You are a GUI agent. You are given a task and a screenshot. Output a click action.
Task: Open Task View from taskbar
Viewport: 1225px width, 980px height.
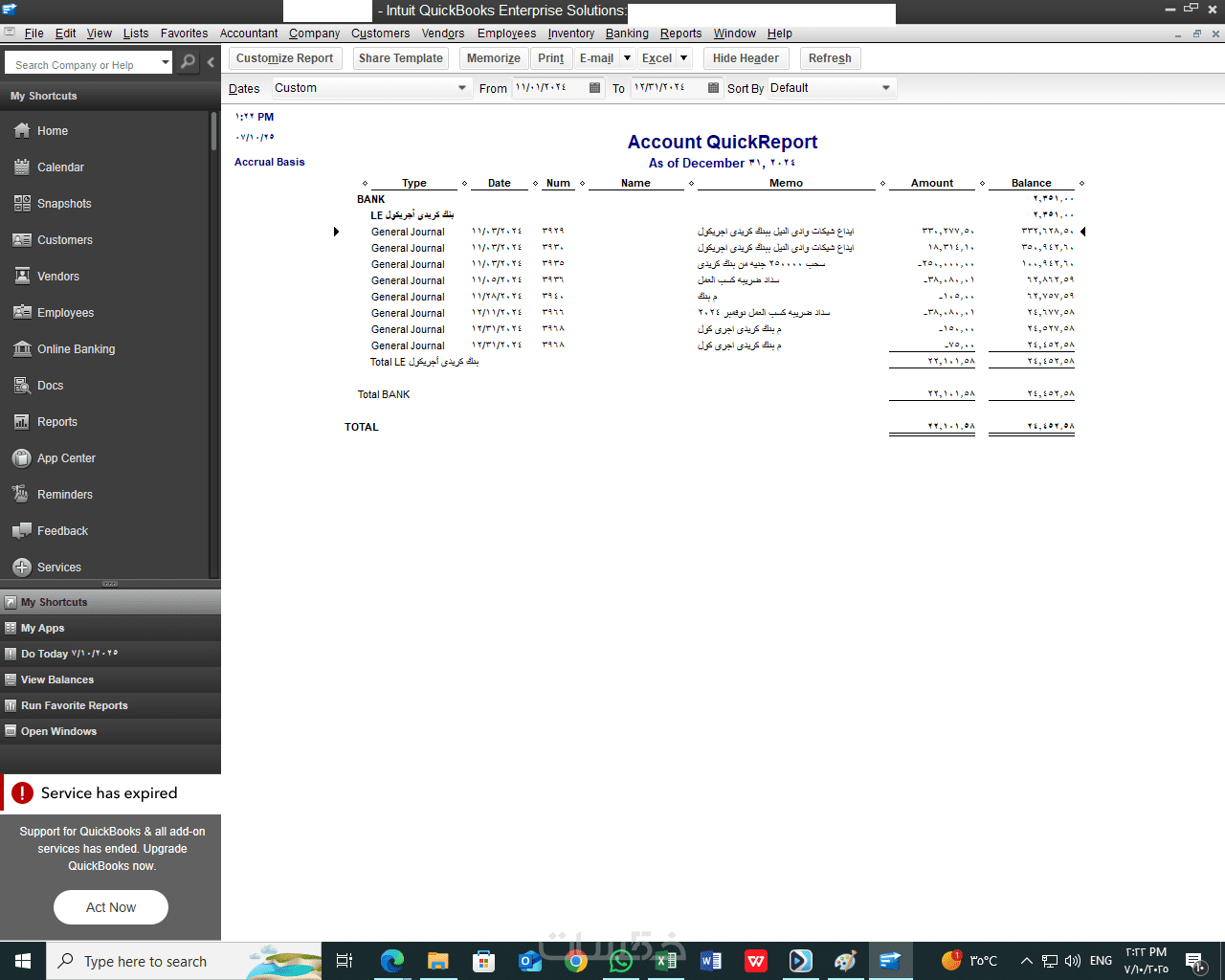[345, 961]
